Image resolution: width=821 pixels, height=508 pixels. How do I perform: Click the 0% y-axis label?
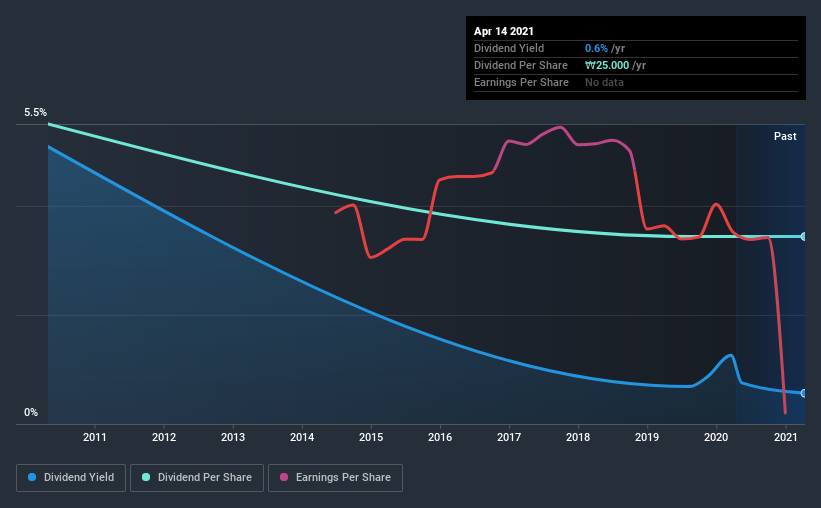(x=31, y=413)
